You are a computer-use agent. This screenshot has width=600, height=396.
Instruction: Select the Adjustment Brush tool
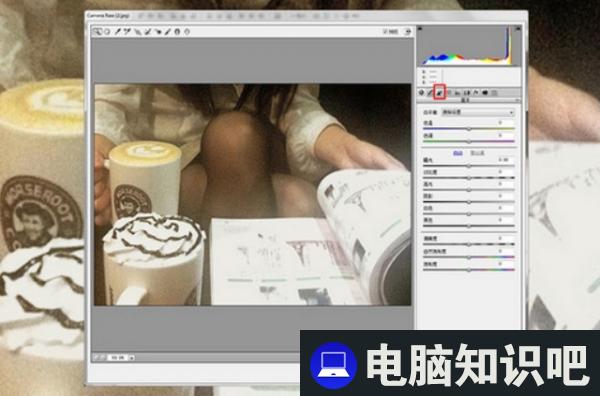pos(168,32)
